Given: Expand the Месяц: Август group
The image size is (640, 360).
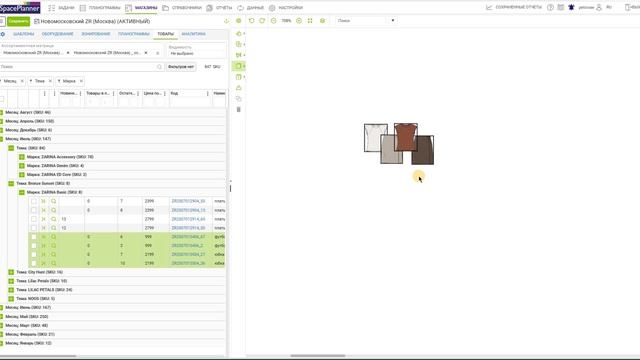Looking at the screenshot, I should (x=1, y=112).
